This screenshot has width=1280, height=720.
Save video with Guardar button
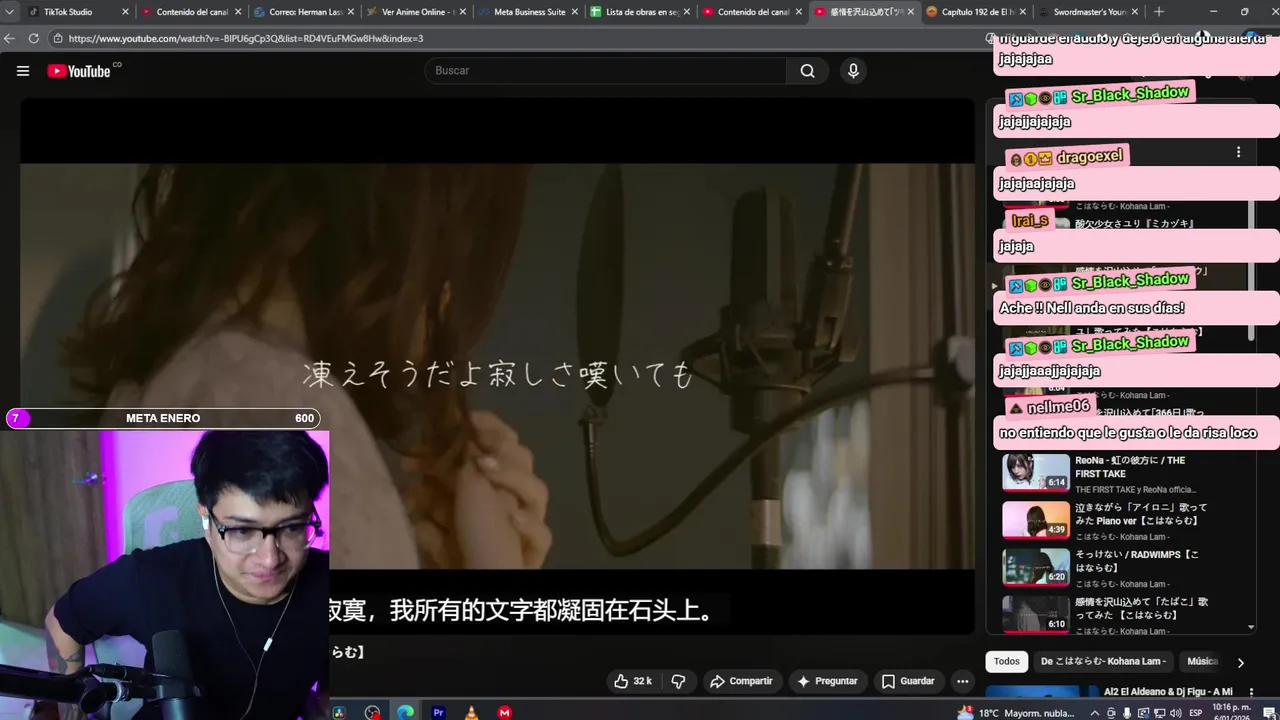[908, 681]
